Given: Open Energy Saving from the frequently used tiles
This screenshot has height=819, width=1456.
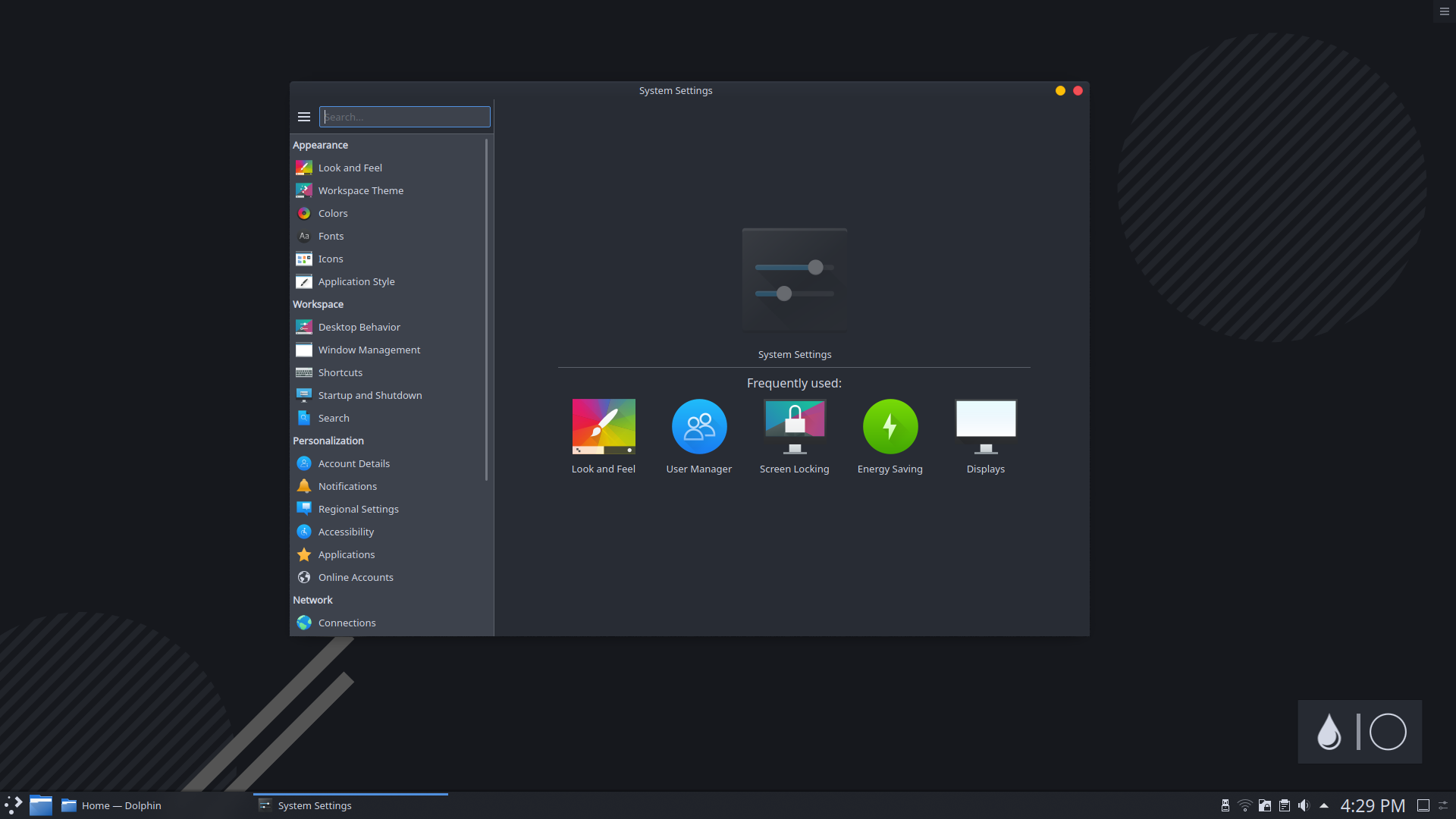Looking at the screenshot, I should pos(890,437).
